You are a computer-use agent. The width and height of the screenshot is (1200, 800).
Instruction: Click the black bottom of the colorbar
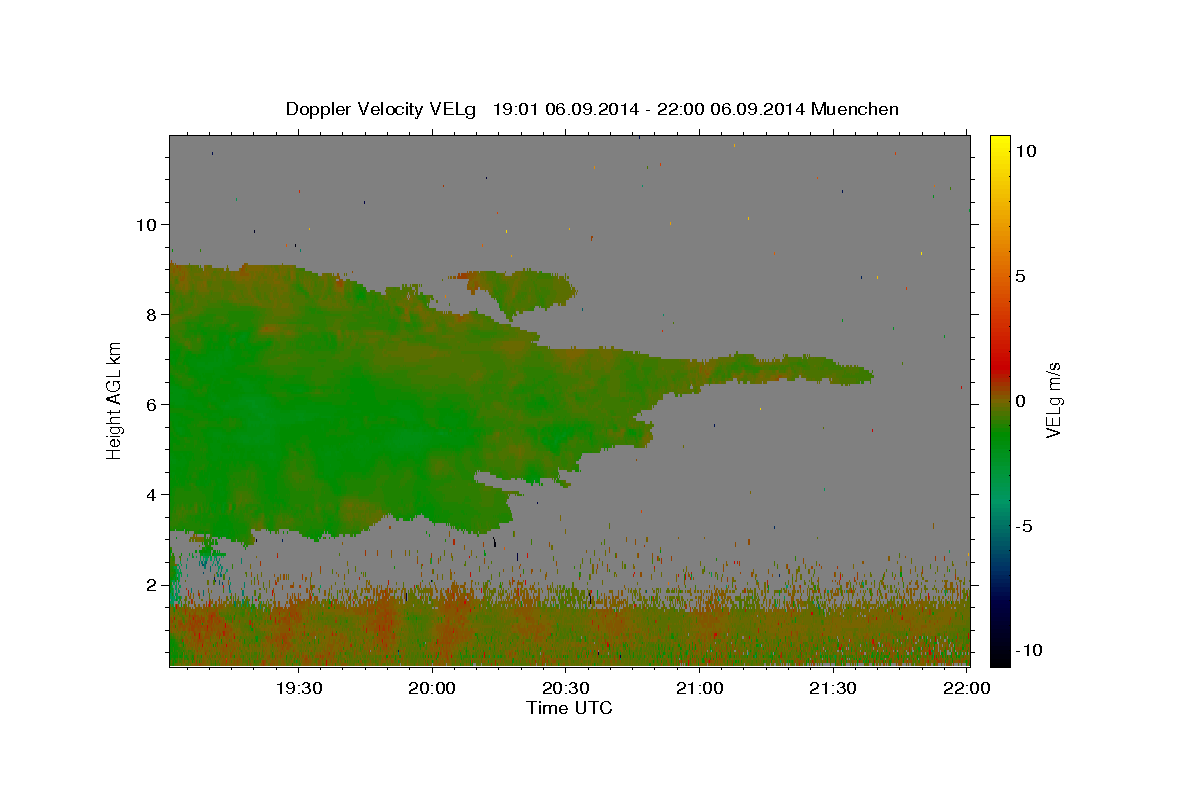pos(1000,655)
